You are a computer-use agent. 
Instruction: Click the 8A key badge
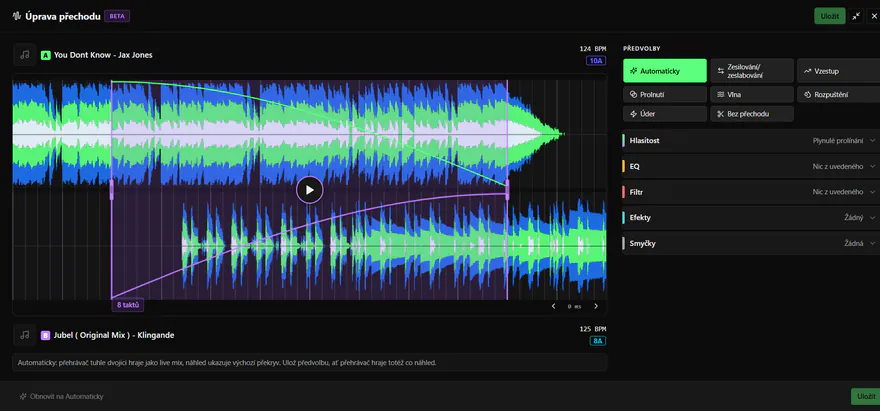(x=598, y=341)
